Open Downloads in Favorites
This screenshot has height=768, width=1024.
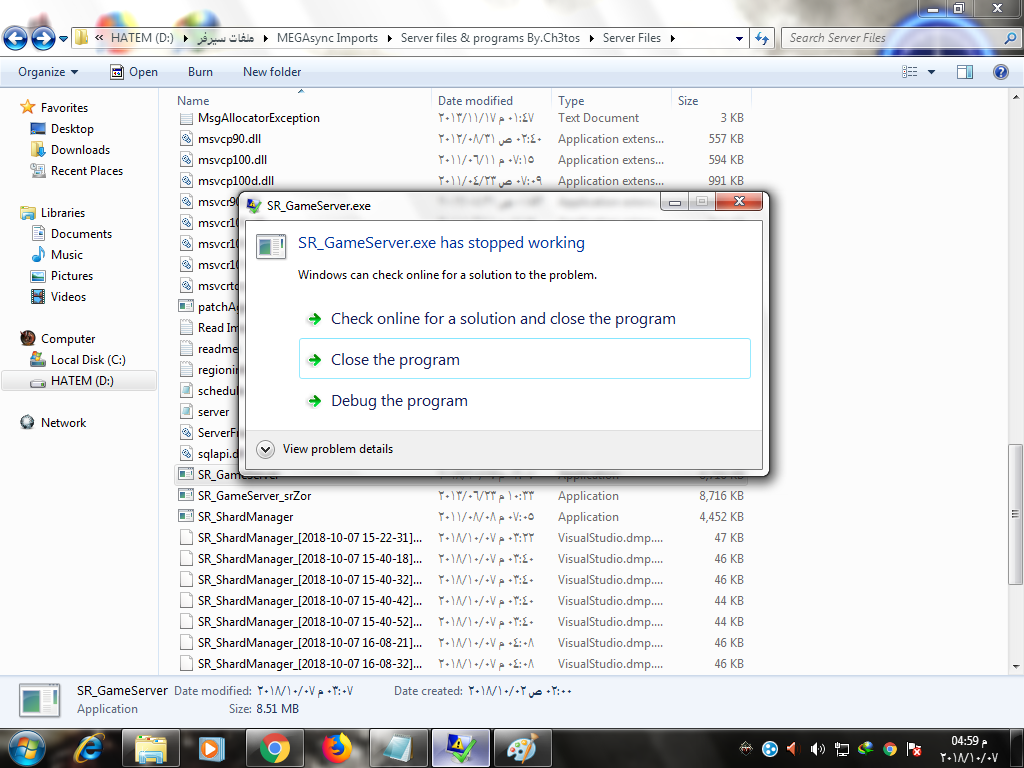(80, 150)
